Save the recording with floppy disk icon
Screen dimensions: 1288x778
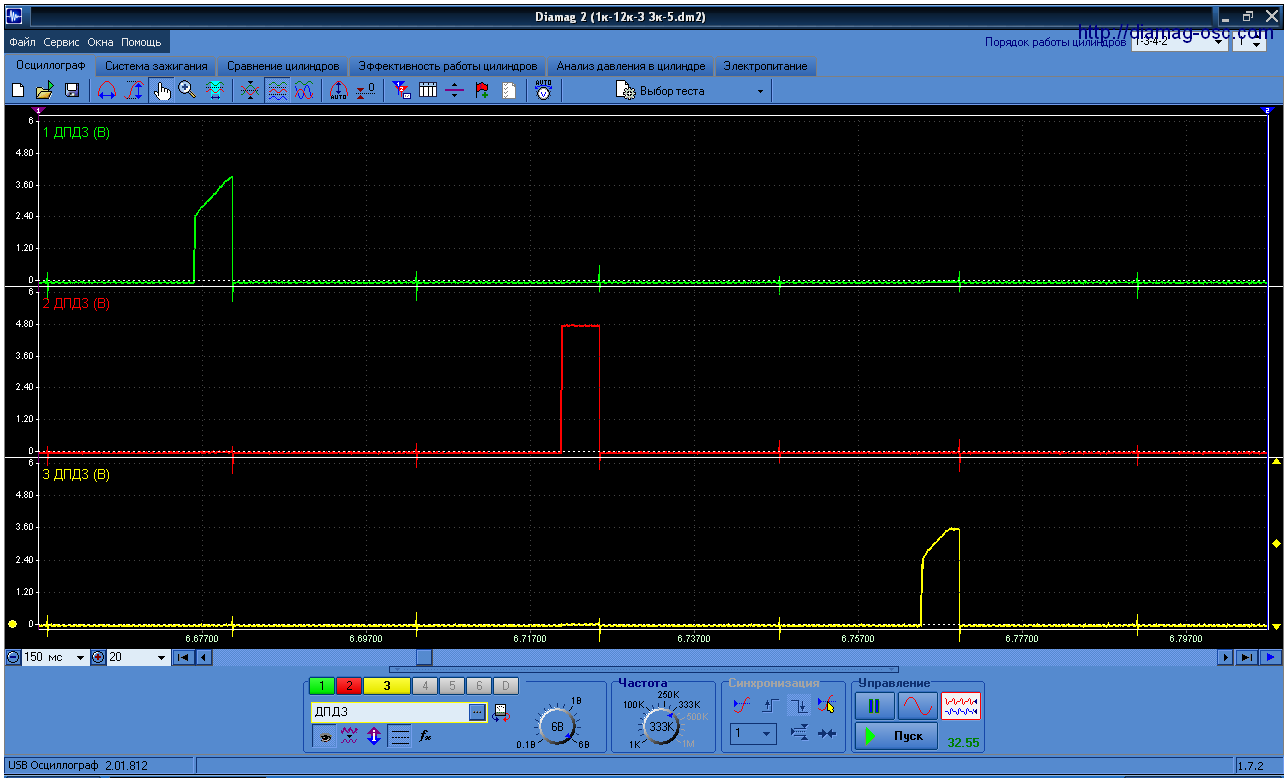pyautogui.click(x=72, y=91)
